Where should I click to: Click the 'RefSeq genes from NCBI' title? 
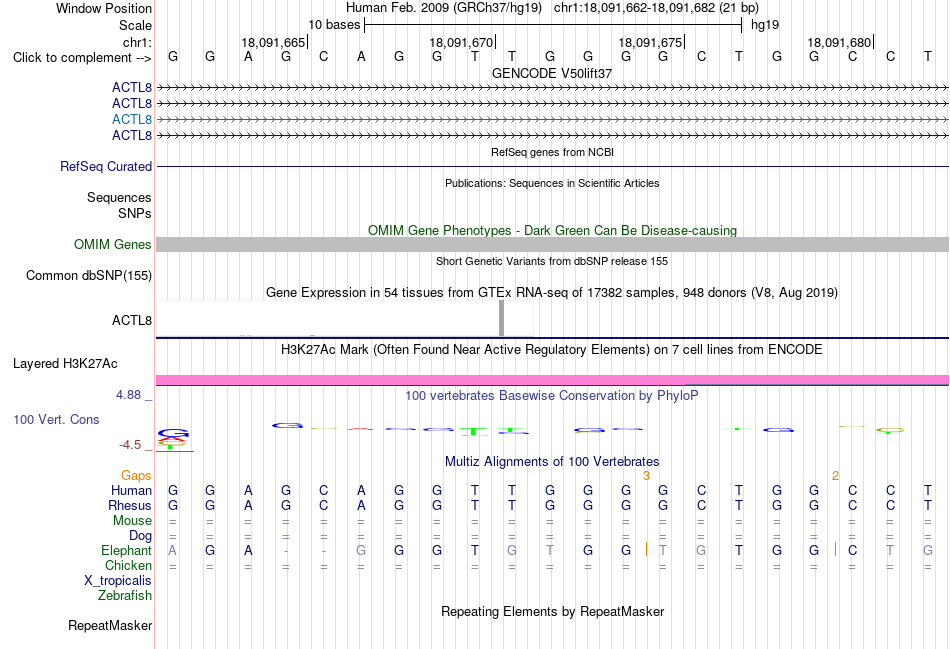click(x=552, y=152)
